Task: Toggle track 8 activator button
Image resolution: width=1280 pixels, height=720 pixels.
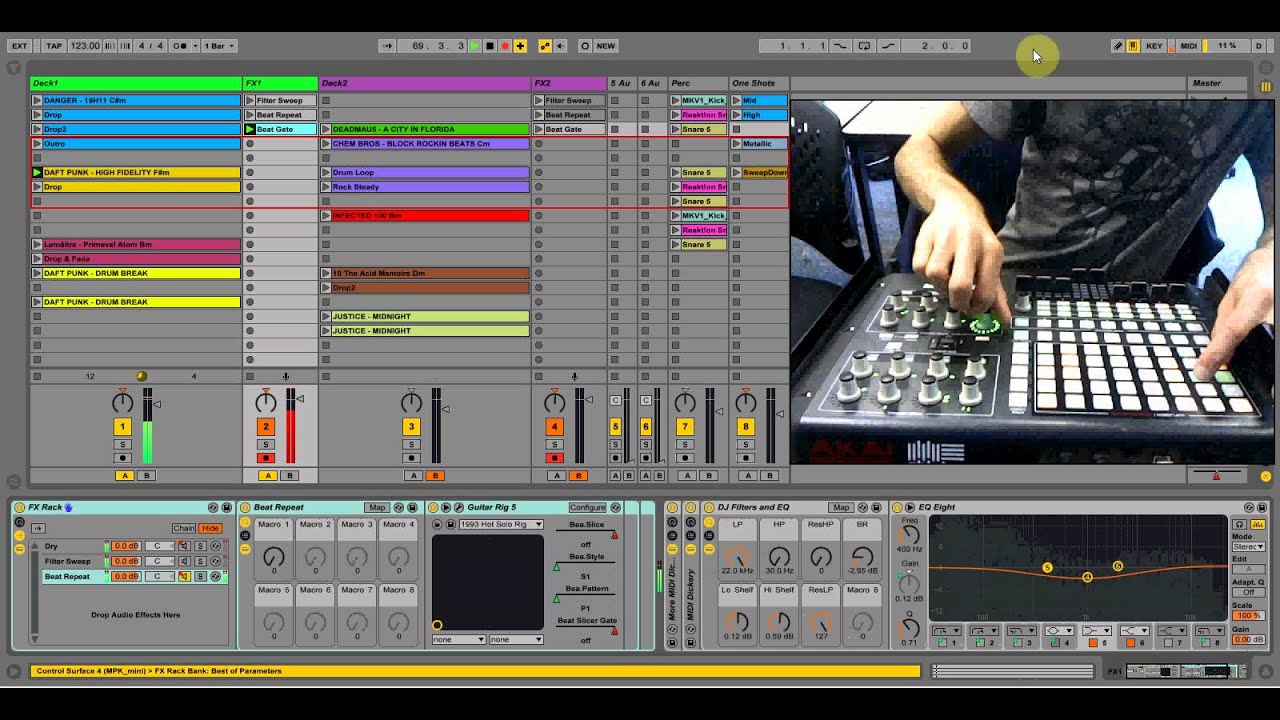Action: click(745, 427)
